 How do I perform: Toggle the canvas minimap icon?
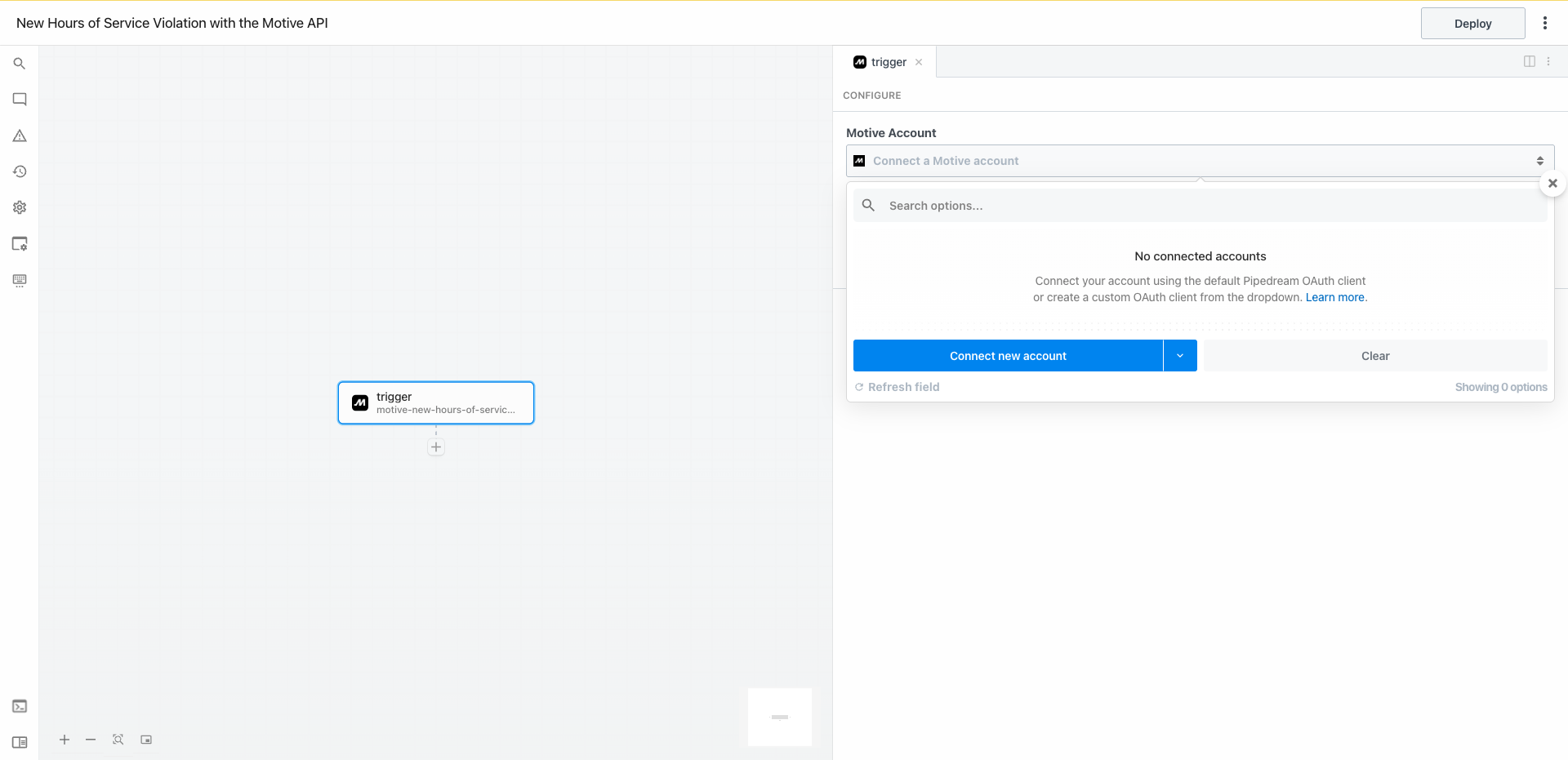pyautogui.click(x=146, y=740)
